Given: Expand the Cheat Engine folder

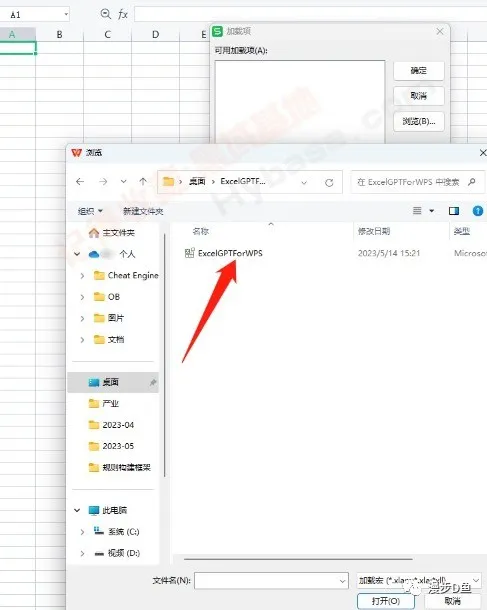Looking at the screenshot, I should (x=82, y=276).
